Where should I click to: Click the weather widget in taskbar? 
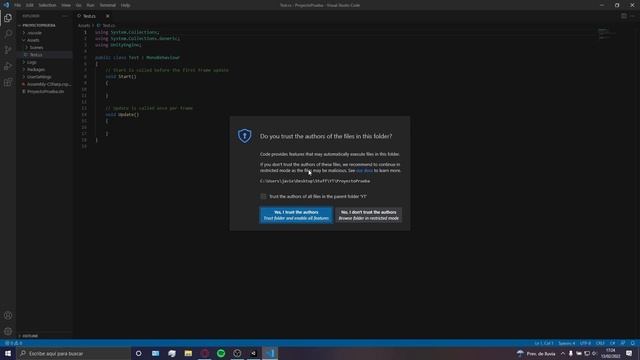click(x=536, y=353)
